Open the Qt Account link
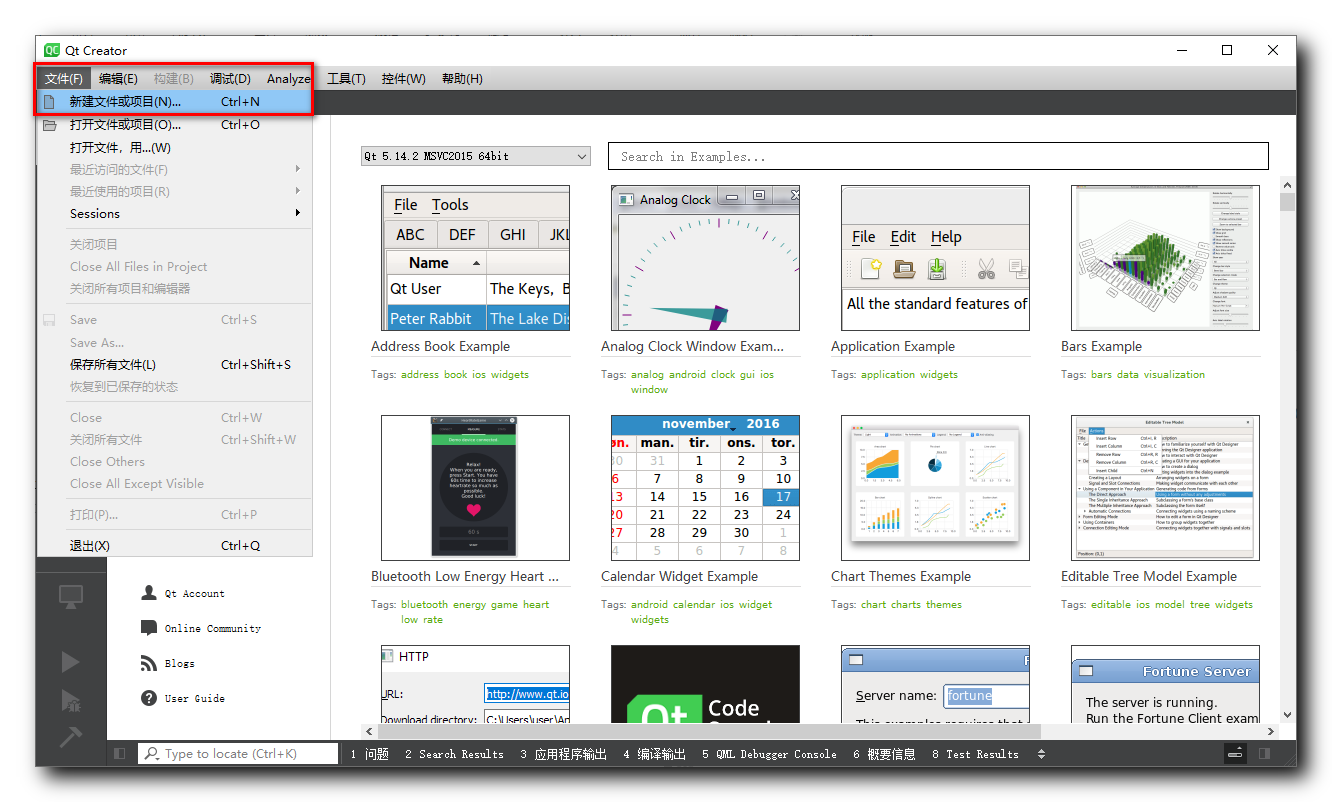This screenshot has height=802, width=1332. point(195,593)
